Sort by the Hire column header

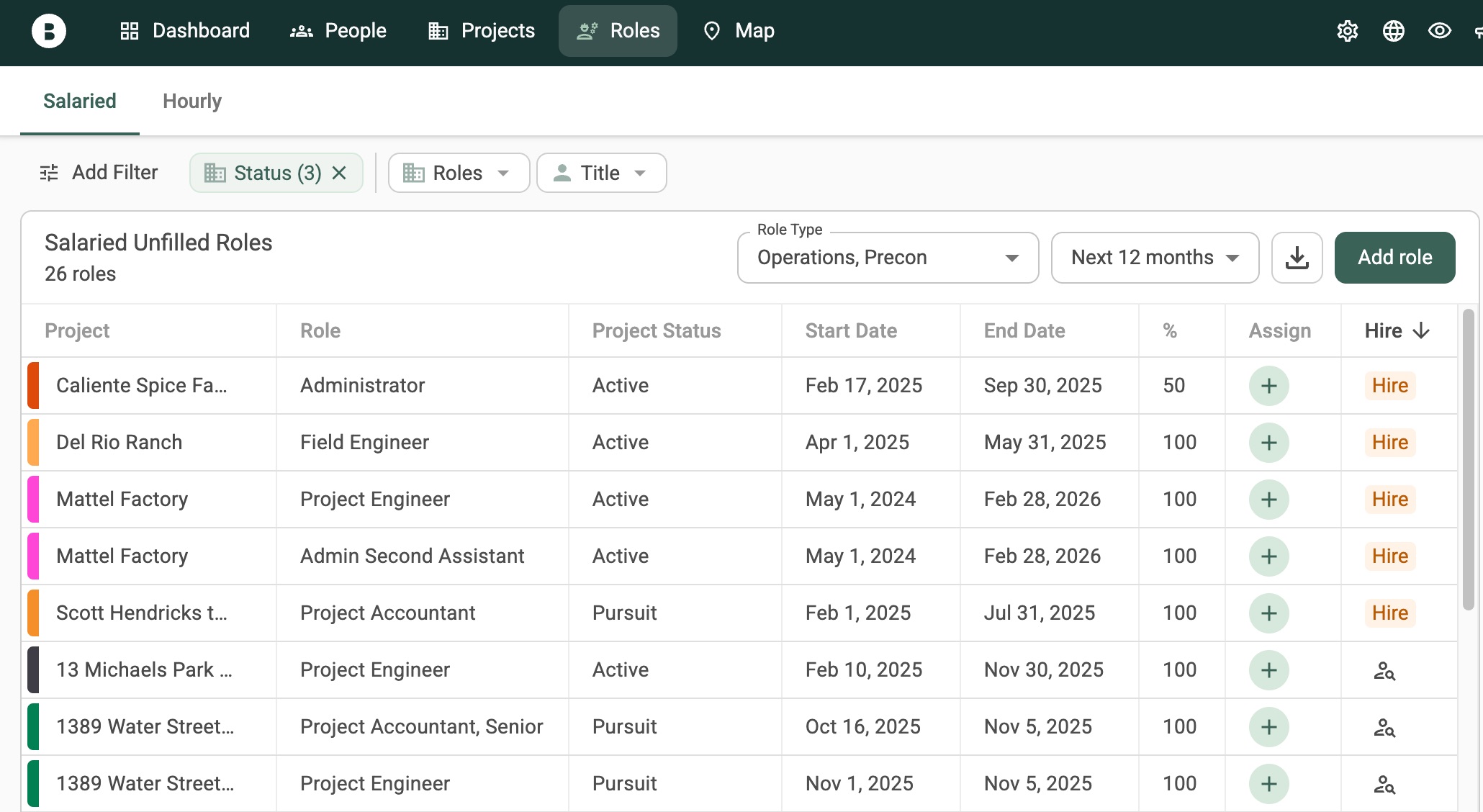click(1397, 330)
